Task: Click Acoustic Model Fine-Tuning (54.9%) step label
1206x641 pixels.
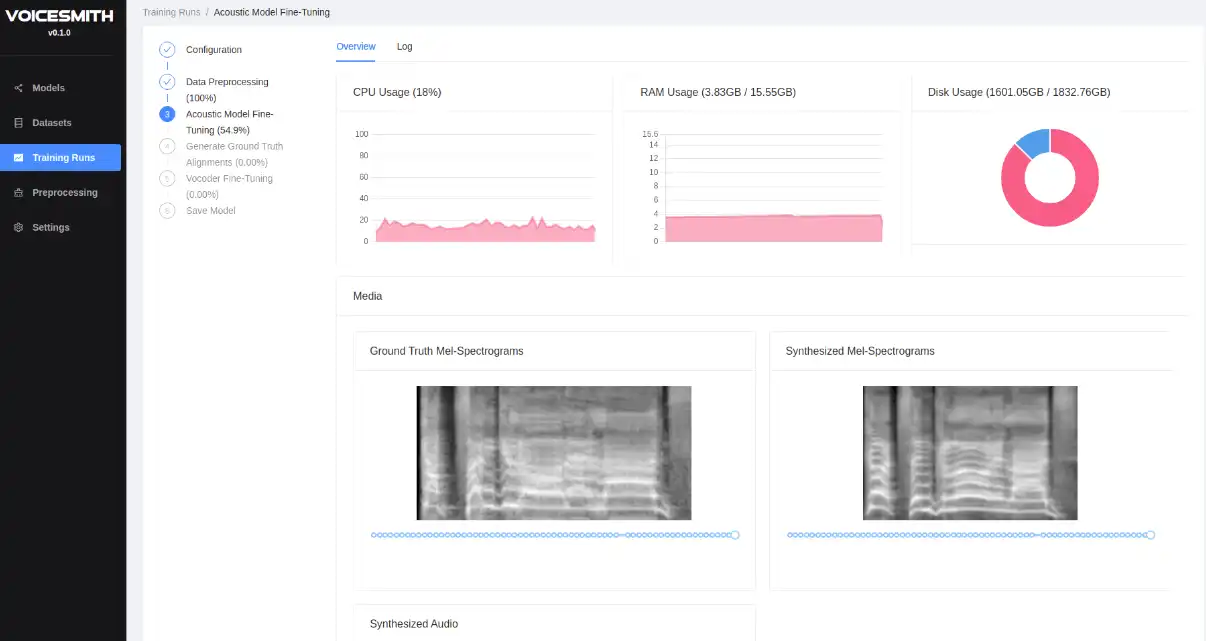Action: tap(230, 122)
